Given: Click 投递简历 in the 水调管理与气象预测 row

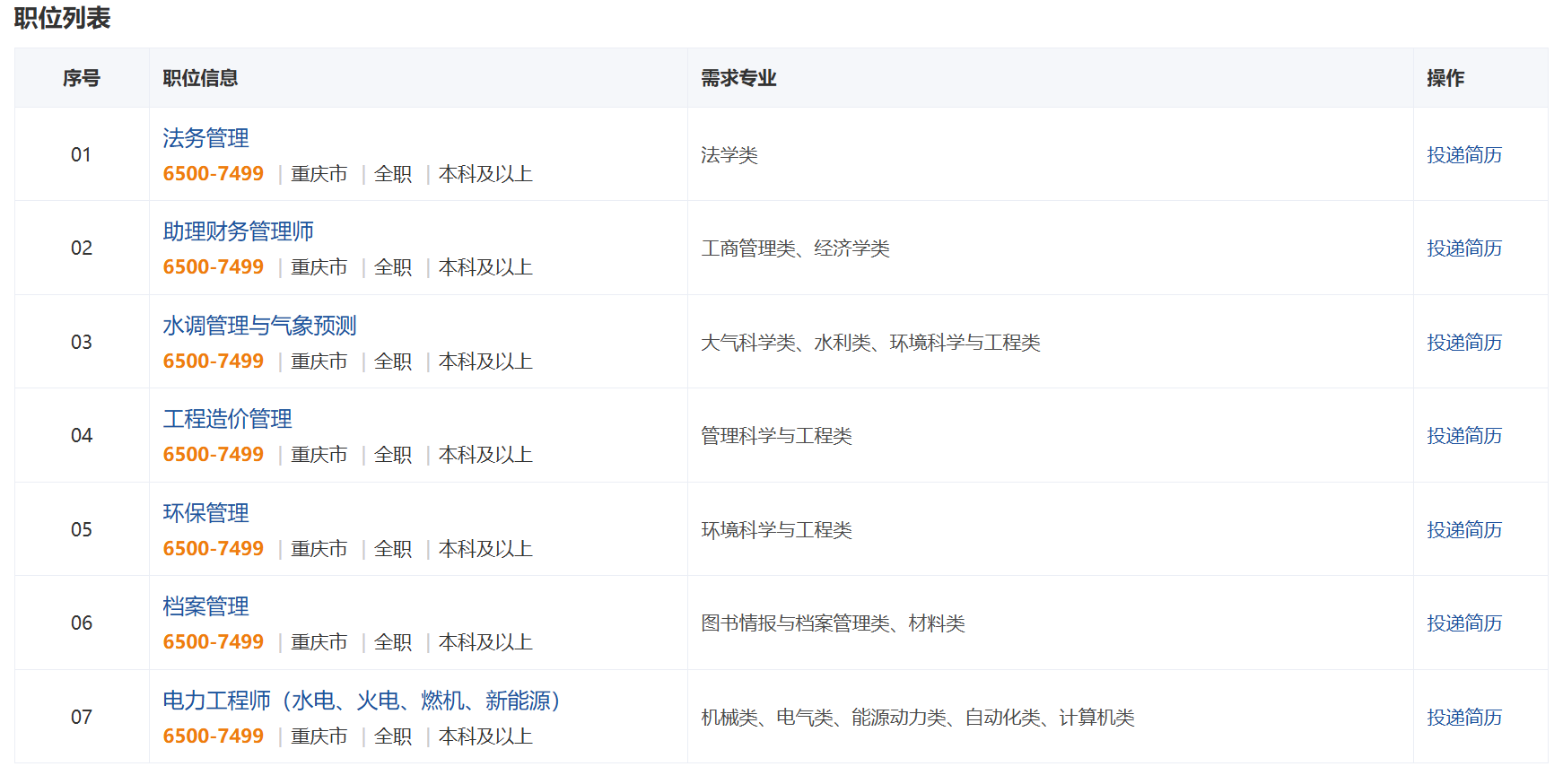Looking at the screenshot, I should click(x=1463, y=343).
